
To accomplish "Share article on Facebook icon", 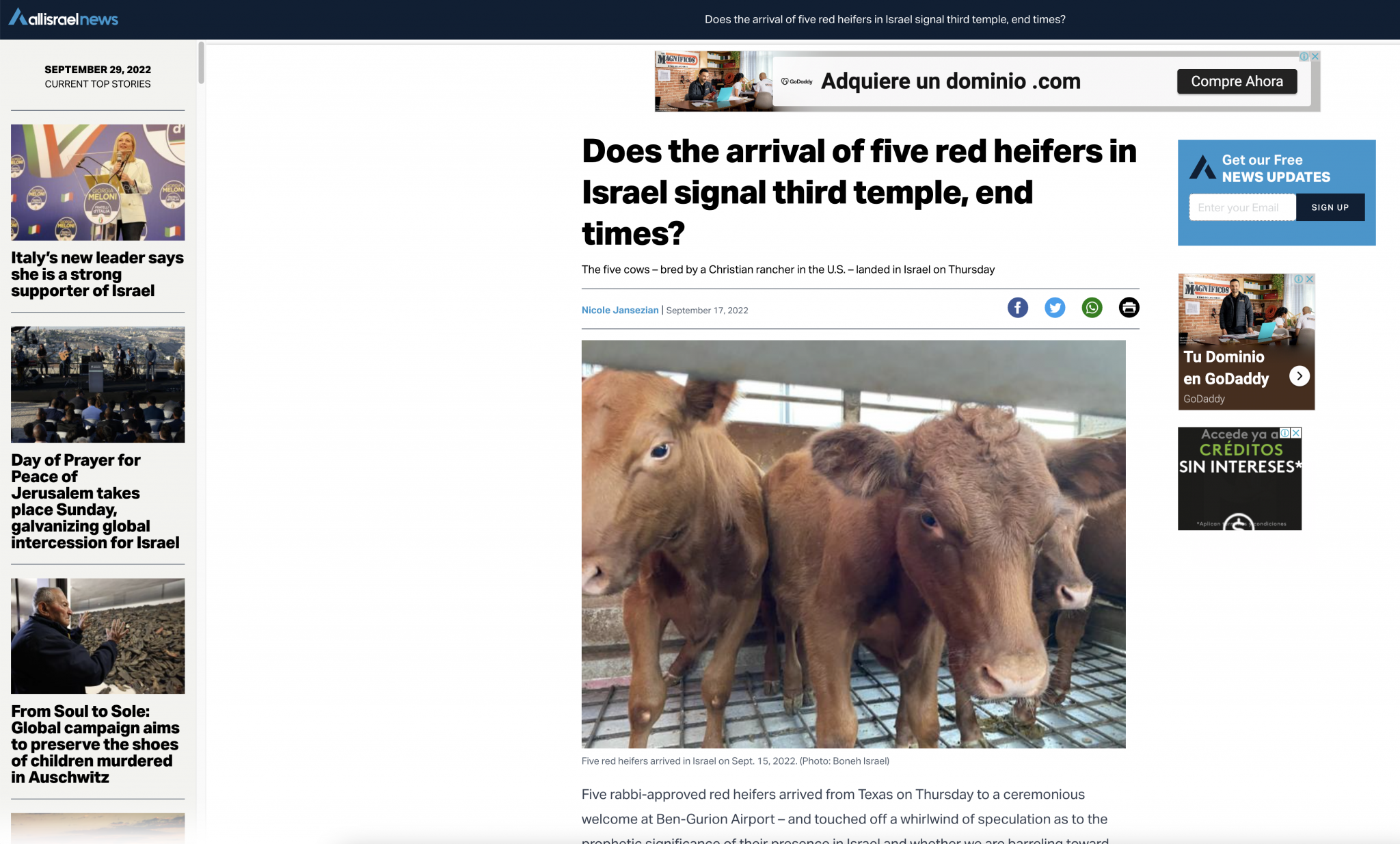I will pyautogui.click(x=1017, y=308).
